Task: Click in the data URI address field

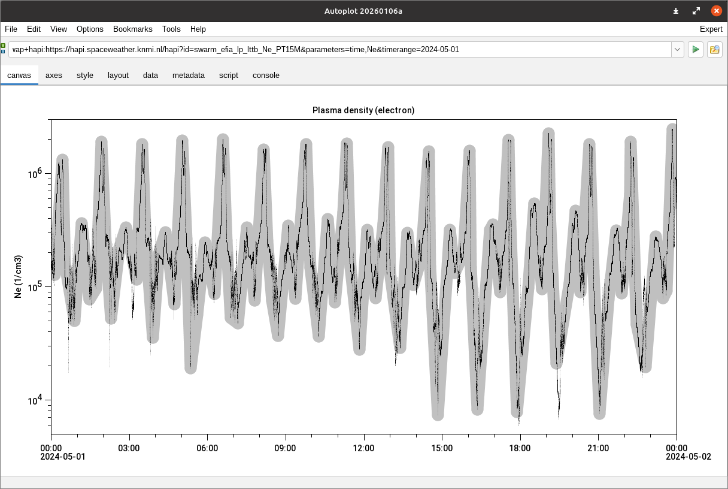Action: click(x=340, y=49)
